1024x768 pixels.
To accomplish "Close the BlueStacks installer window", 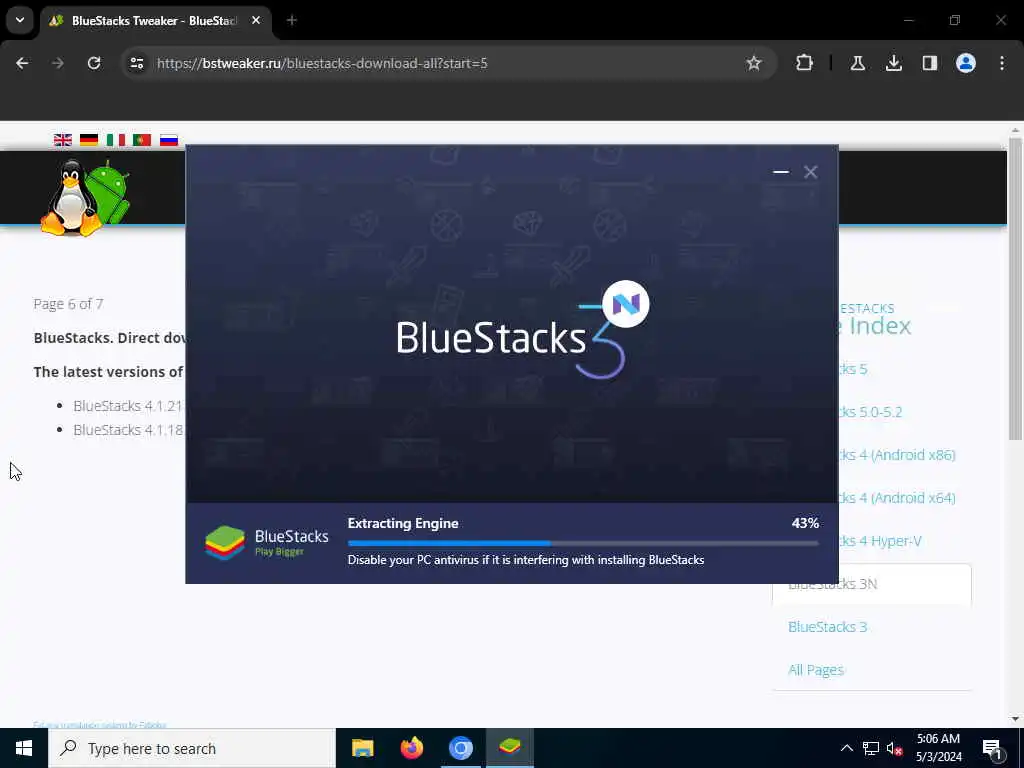I will pyautogui.click(x=810, y=172).
